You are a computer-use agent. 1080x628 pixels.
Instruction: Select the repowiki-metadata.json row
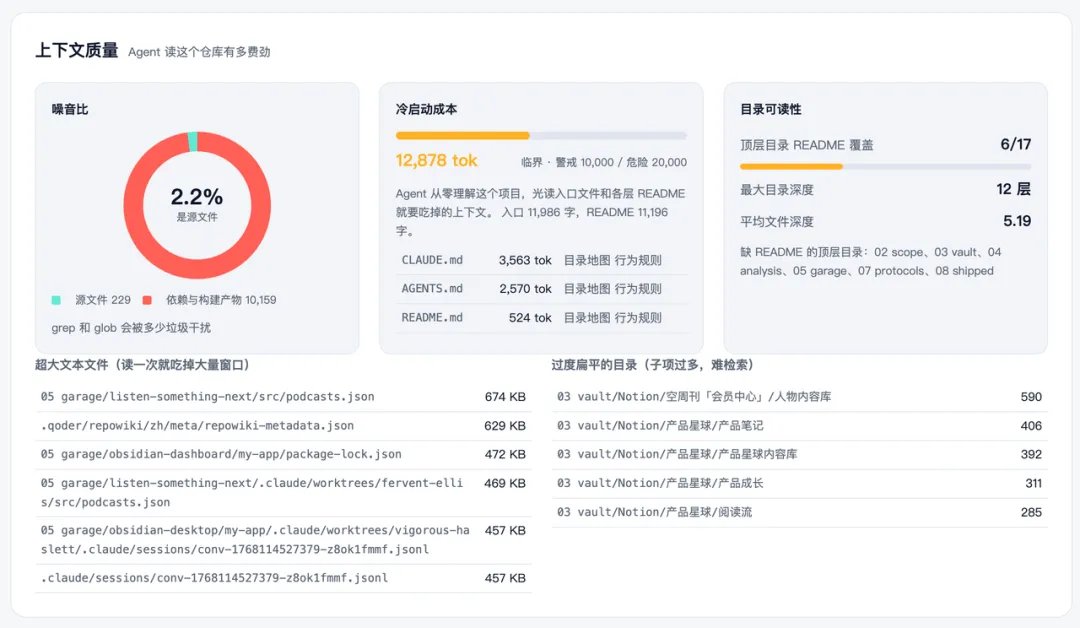(x=283, y=426)
